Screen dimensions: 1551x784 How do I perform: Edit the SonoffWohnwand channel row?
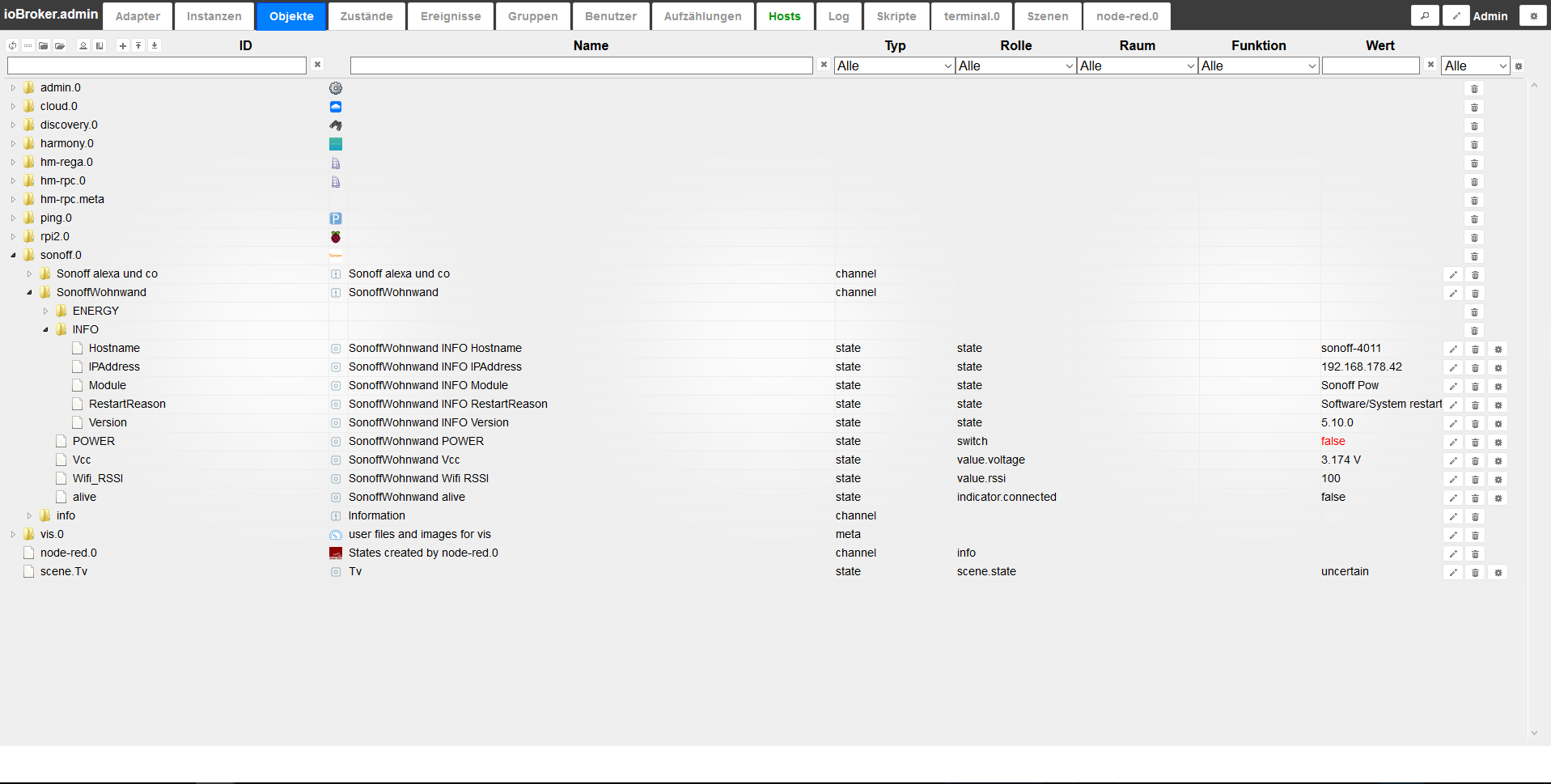(x=1453, y=294)
